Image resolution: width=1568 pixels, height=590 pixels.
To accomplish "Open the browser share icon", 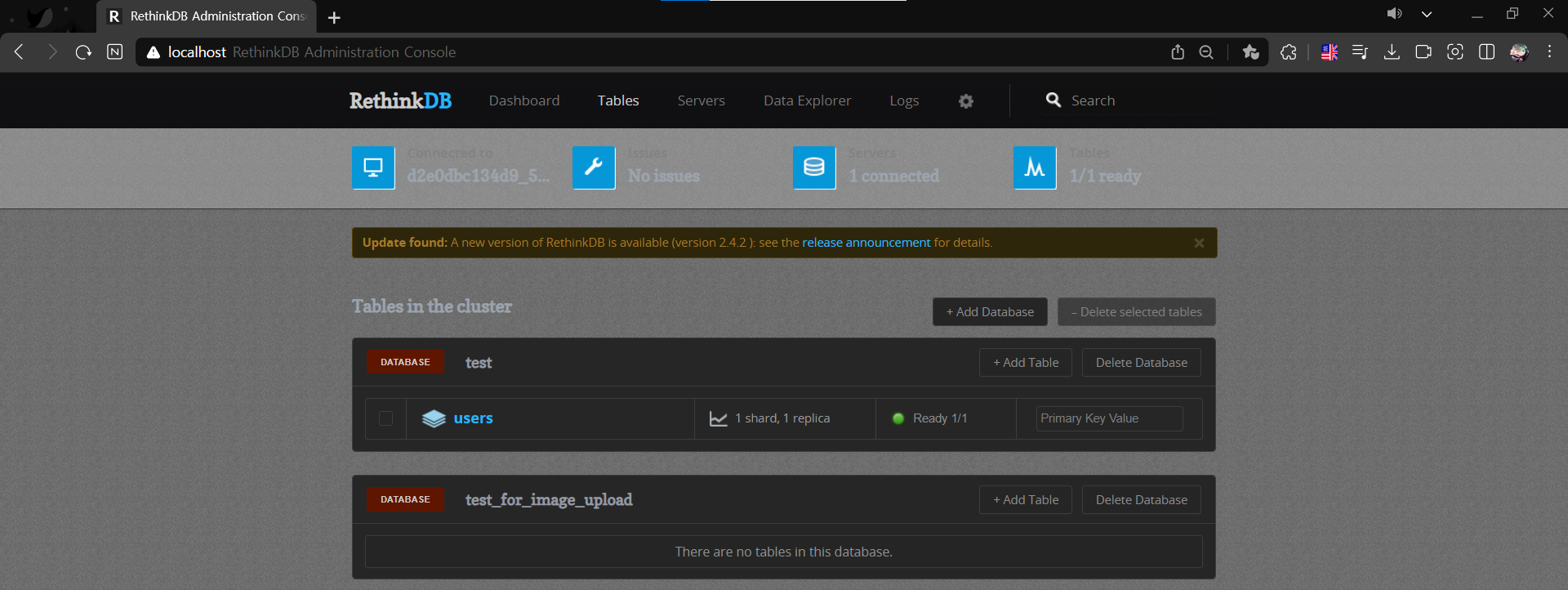I will point(1177,51).
